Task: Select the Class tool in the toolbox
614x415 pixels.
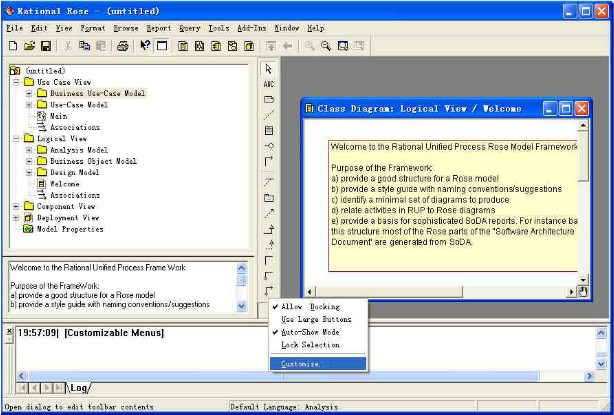Action: (269, 130)
